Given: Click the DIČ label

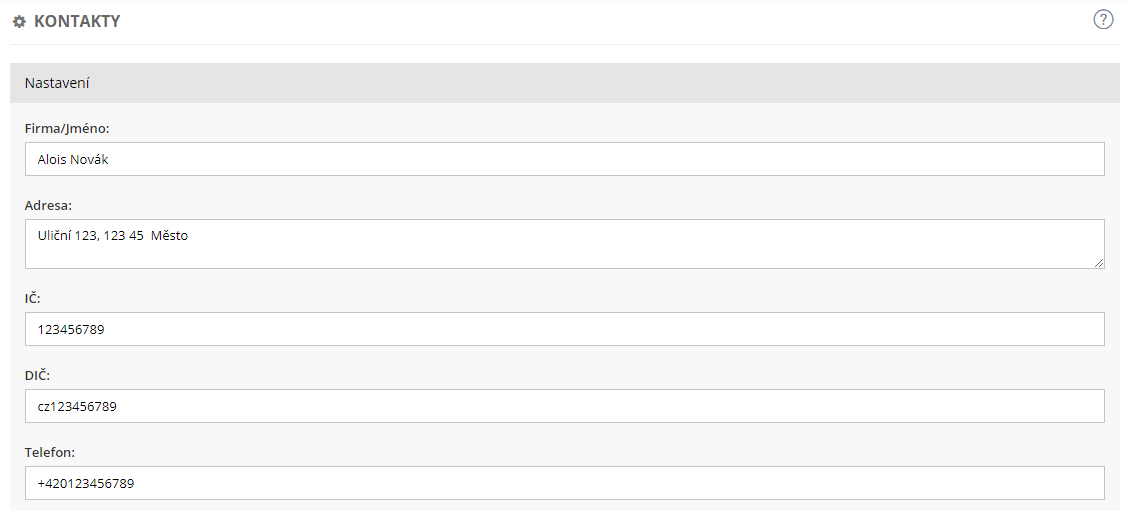Looking at the screenshot, I should tap(37, 375).
